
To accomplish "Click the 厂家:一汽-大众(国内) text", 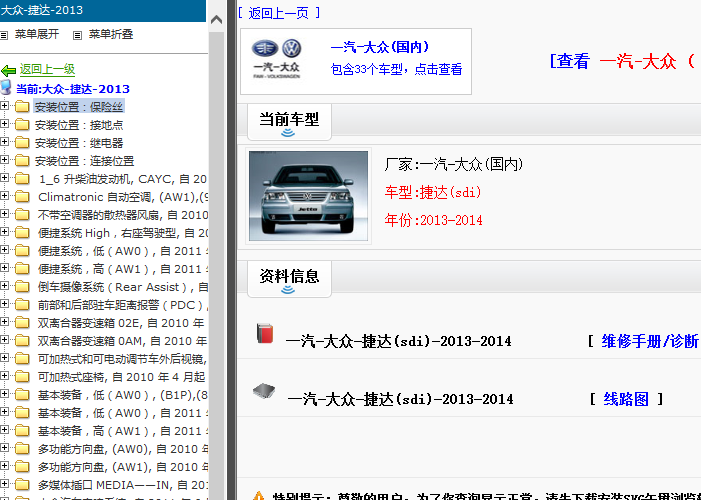I will [x=453, y=164].
